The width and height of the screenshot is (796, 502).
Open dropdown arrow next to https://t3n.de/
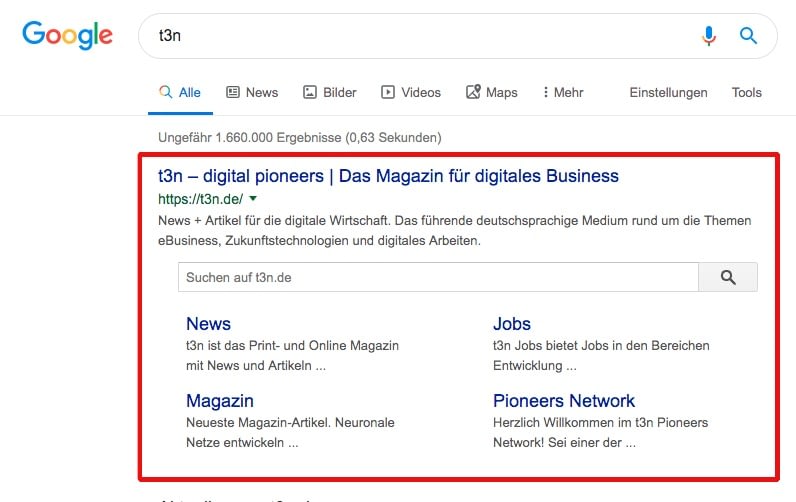coord(253,198)
